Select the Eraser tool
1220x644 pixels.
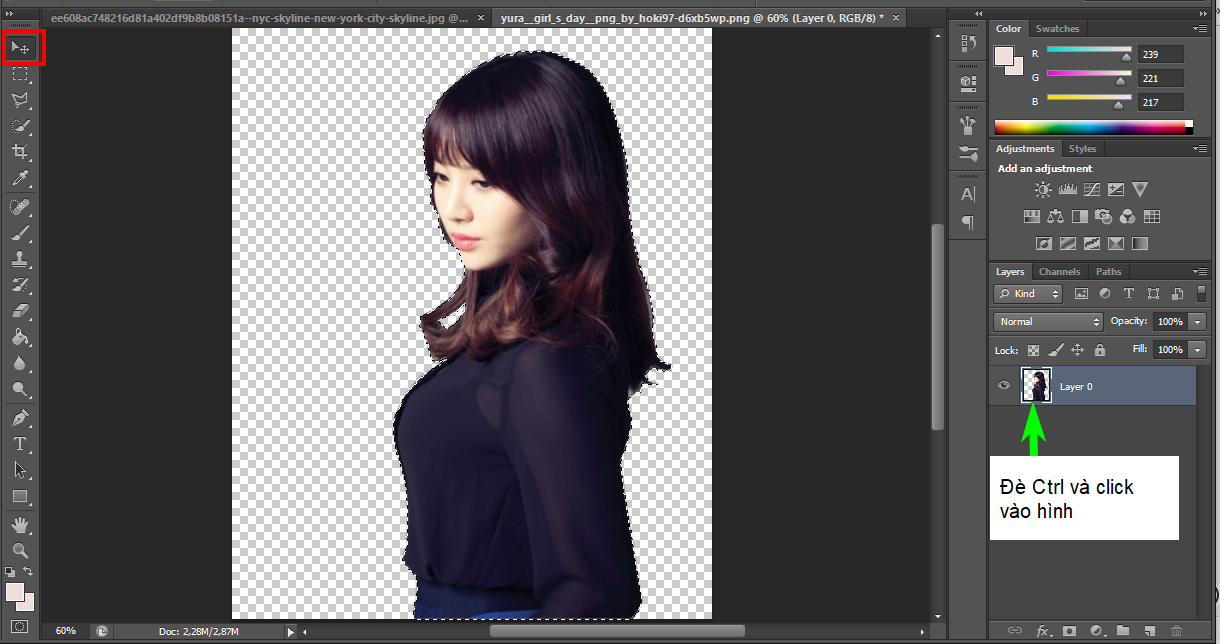point(20,311)
